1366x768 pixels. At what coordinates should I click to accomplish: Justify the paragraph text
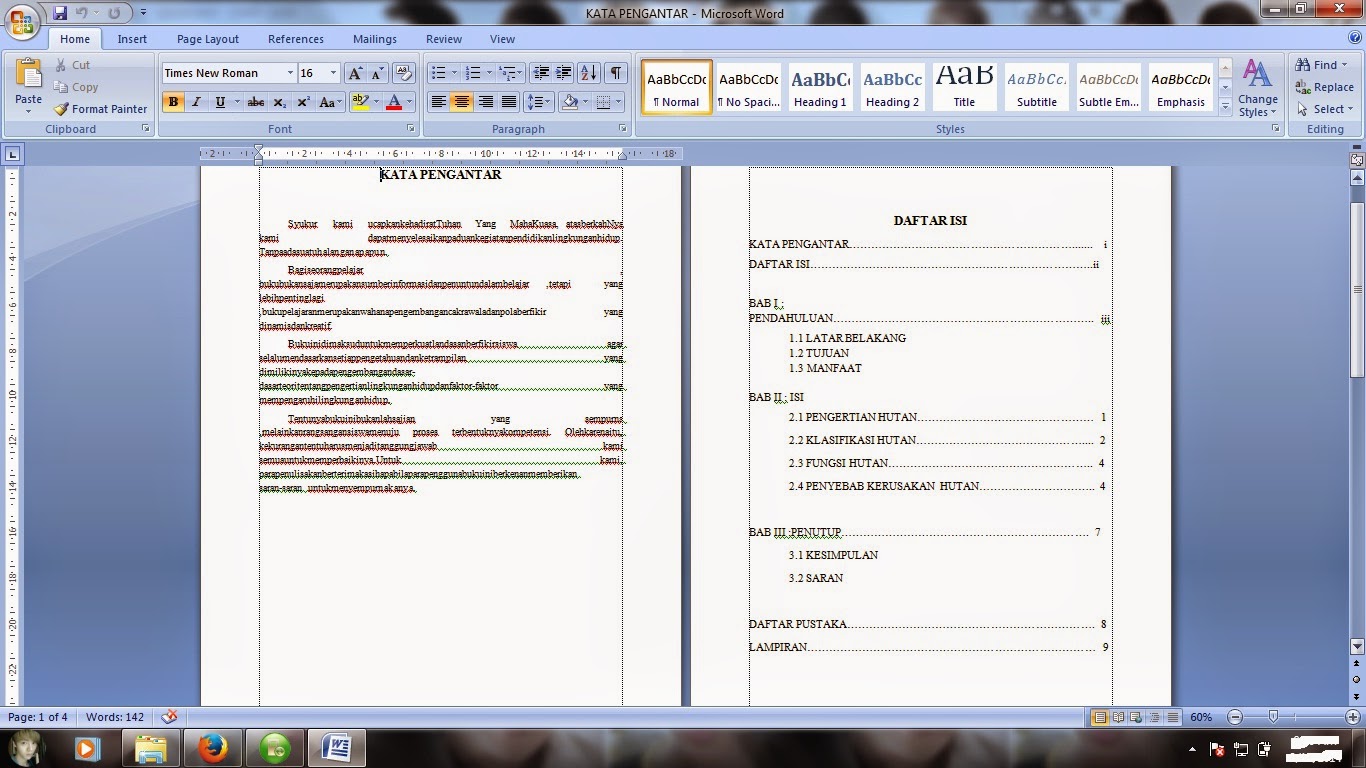point(509,102)
